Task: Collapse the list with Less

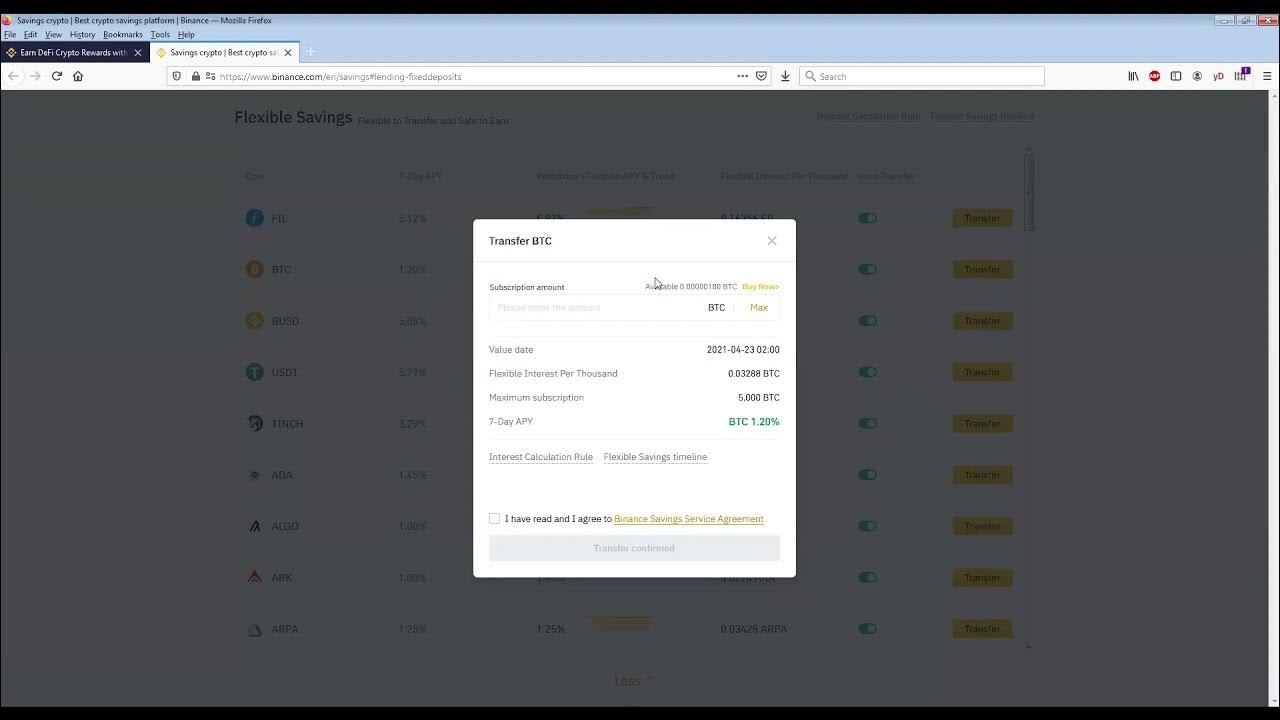Action: pos(633,681)
